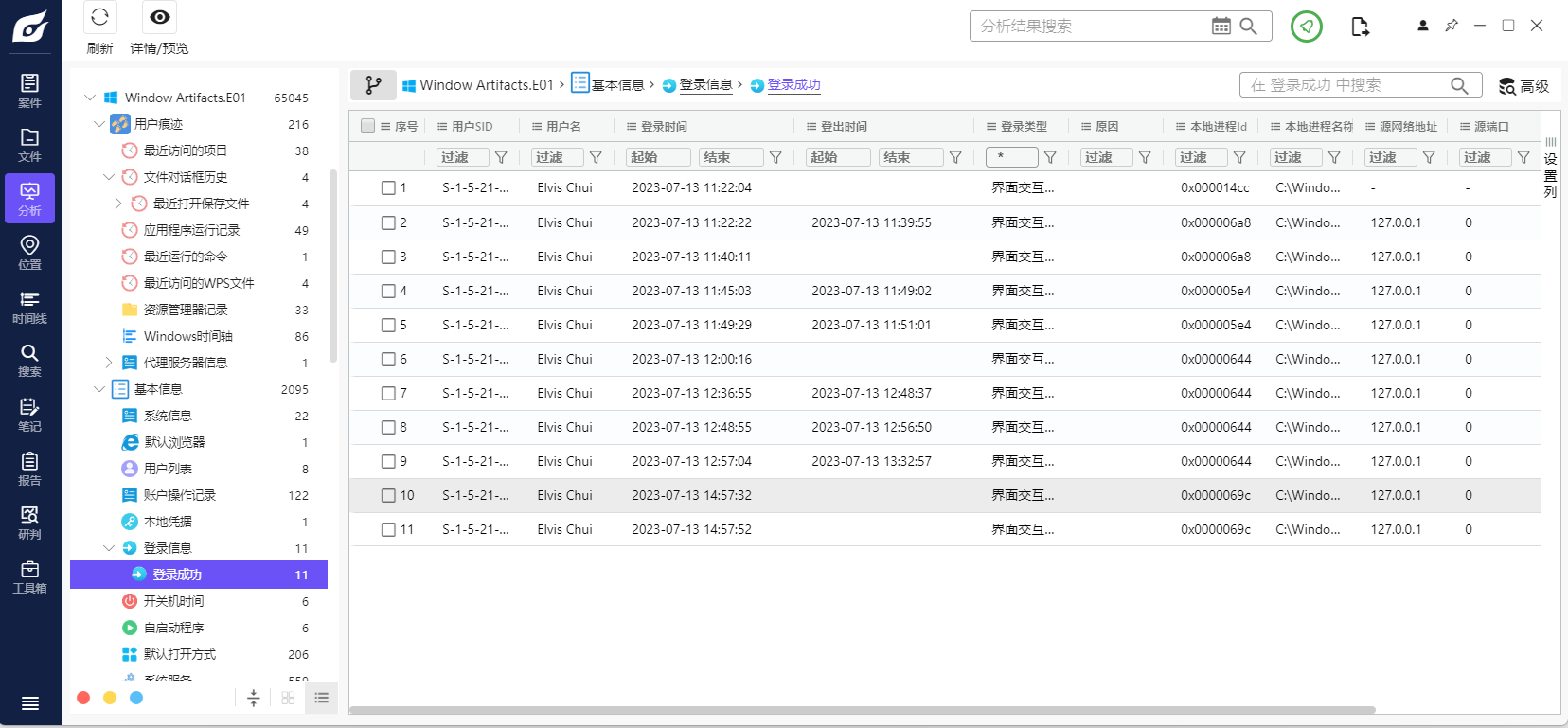This screenshot has width=1568, height=728.
Task: Select 开关机时间 in the tree
Action: [x=173, y=601]
